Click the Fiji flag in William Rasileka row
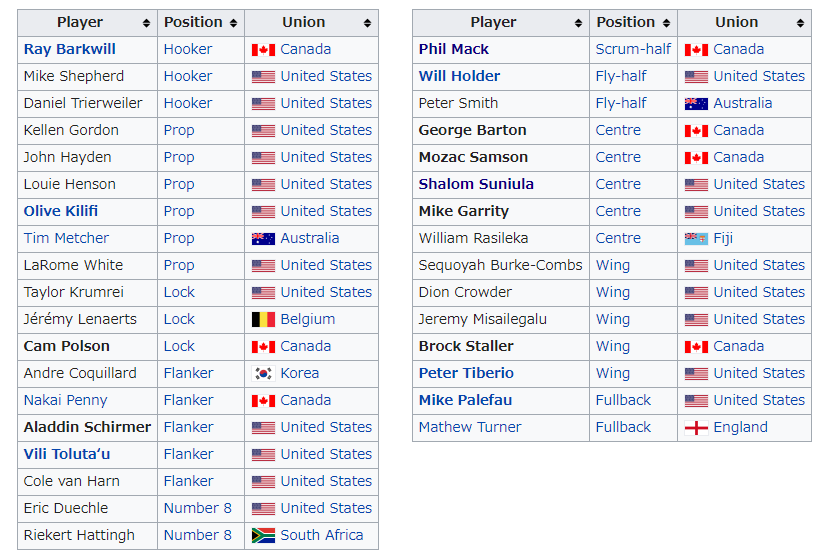Screen dimensions: 833x557 point(696,239)
